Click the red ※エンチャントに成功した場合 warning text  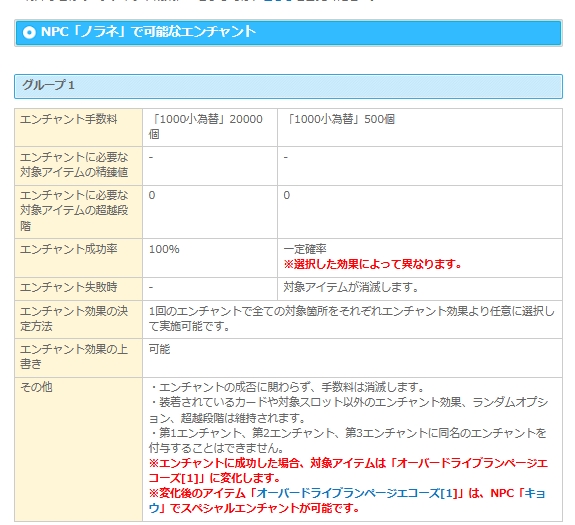coord(348,470)
